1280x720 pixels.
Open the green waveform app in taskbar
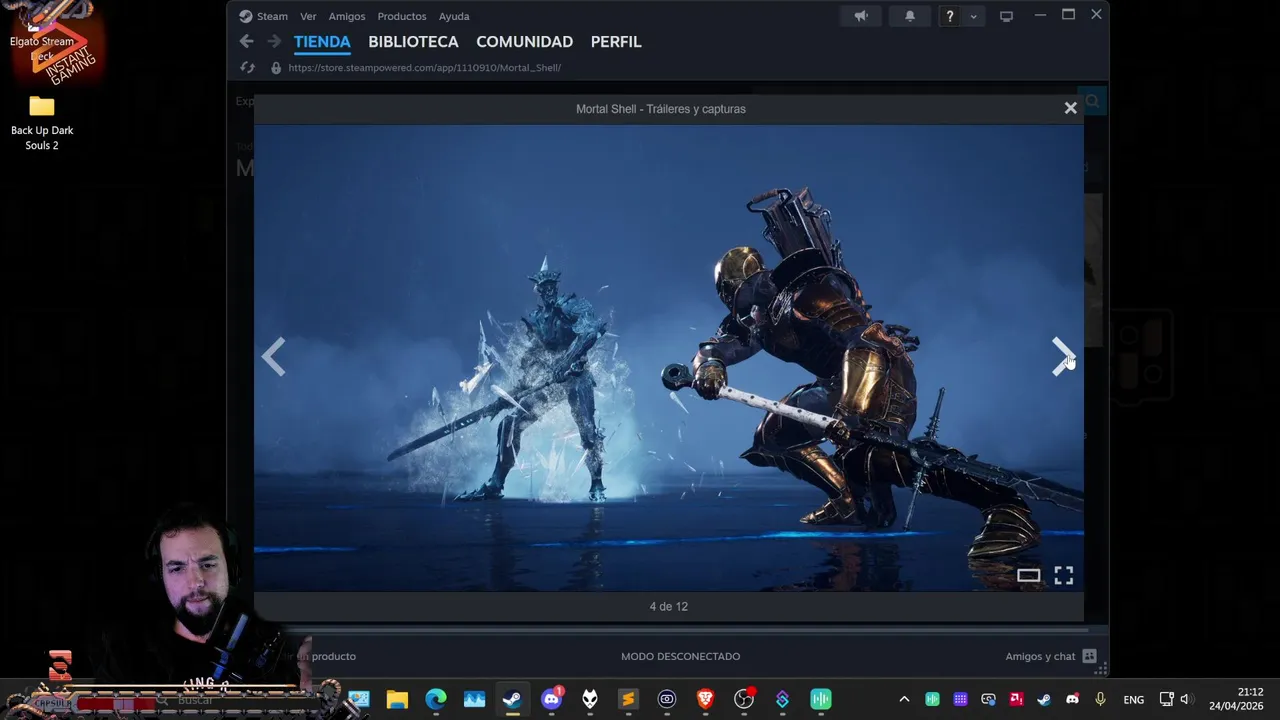(821, 699)
